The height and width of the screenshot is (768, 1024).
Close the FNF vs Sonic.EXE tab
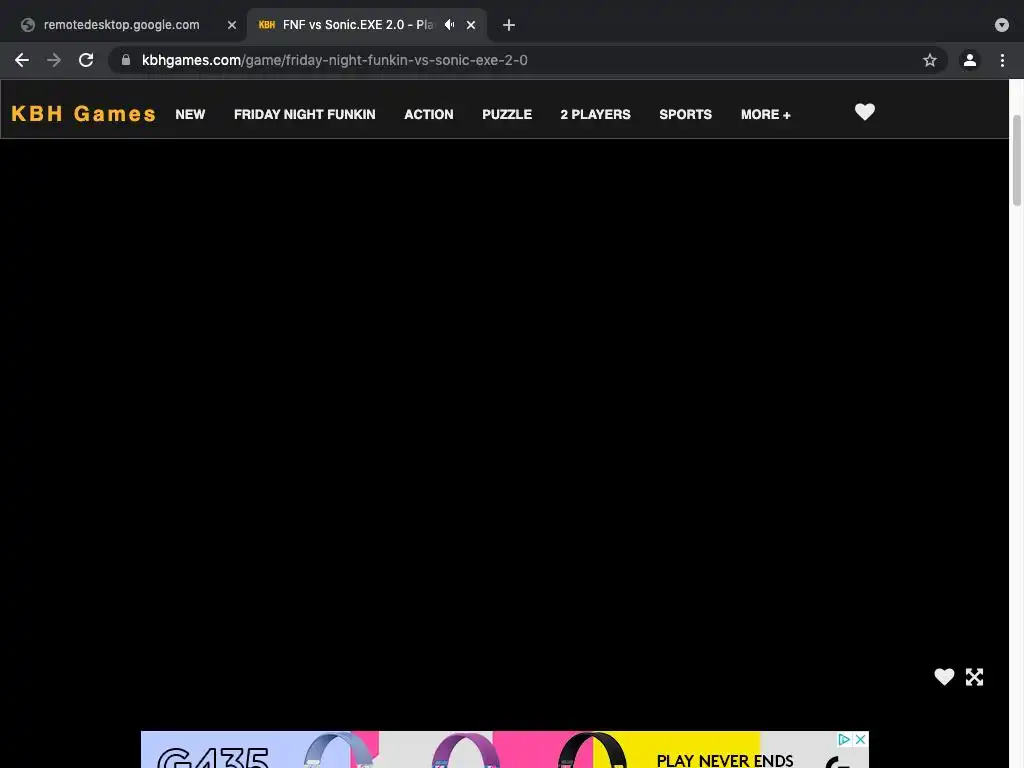point(471,25)
